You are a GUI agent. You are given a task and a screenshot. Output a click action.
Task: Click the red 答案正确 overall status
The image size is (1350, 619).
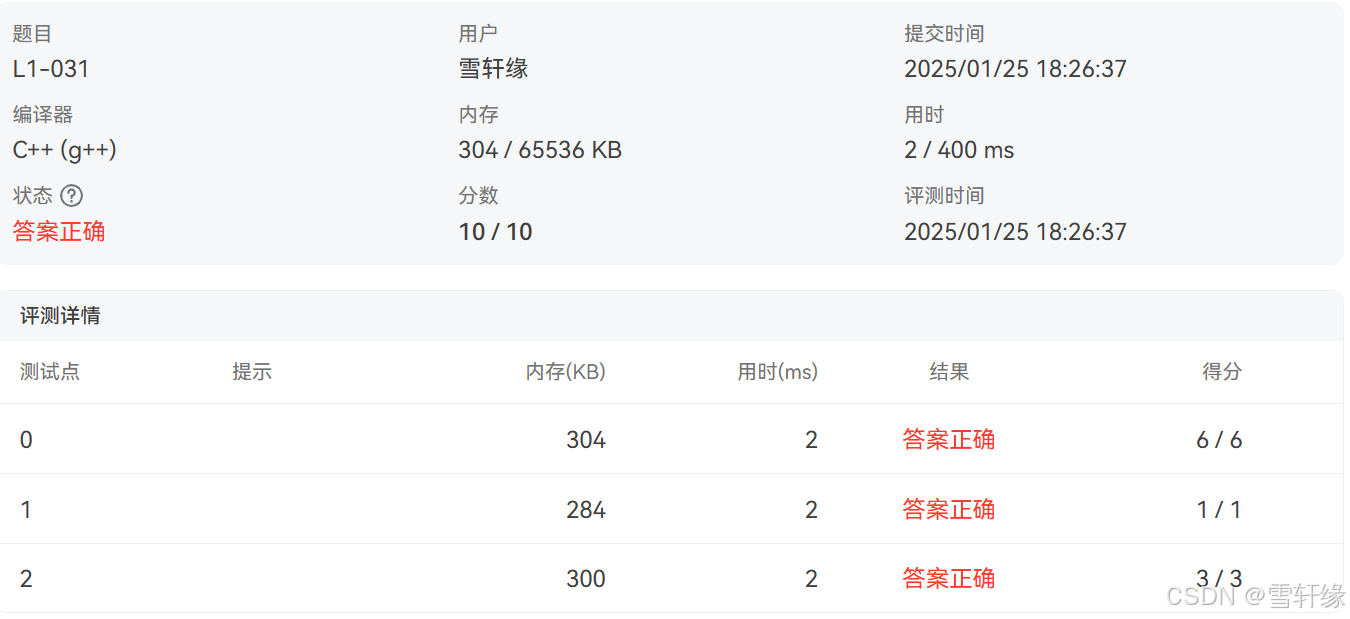point(58,231)
